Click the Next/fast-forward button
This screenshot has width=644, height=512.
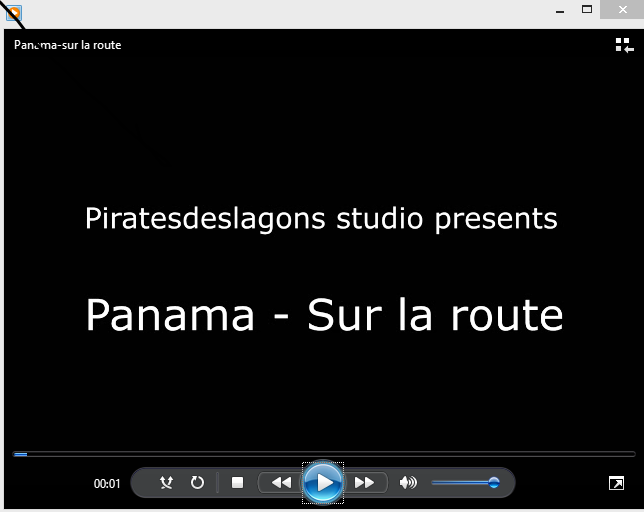coord(365,483)
